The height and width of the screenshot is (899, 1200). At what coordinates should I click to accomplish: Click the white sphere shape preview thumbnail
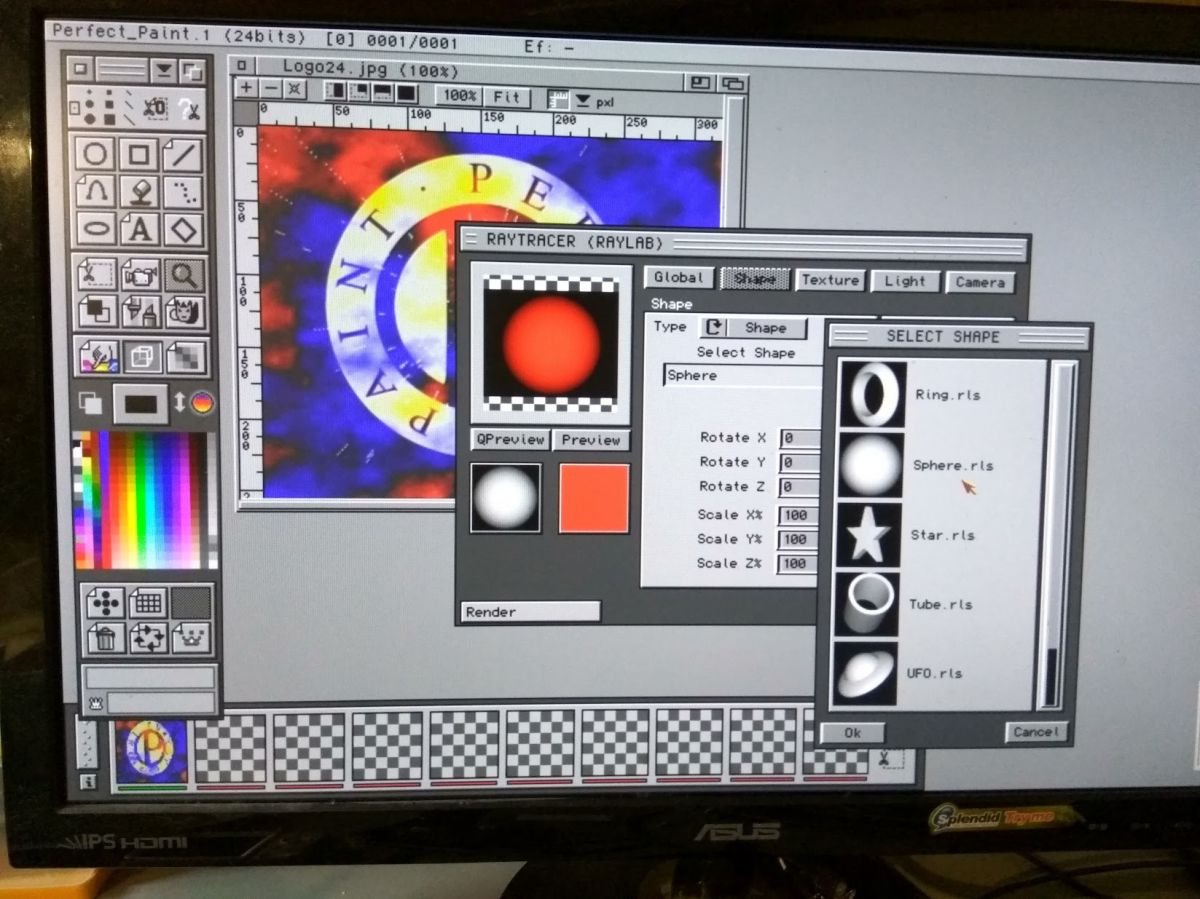506,497
